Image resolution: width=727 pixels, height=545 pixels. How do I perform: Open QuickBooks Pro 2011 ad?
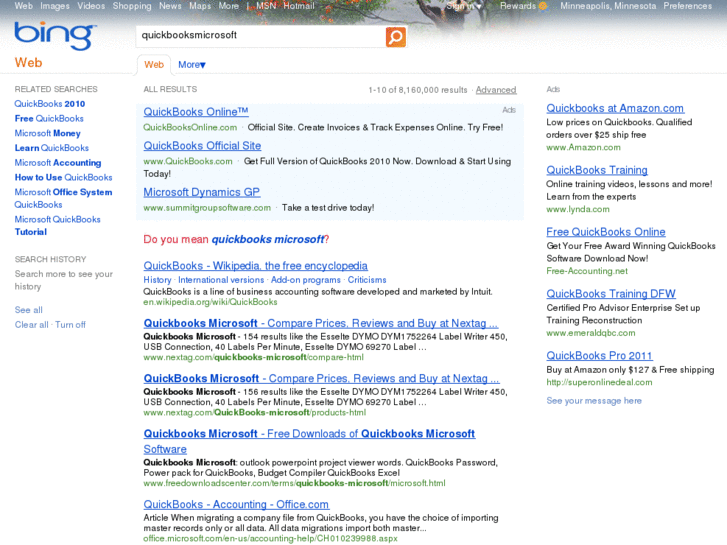599,356
